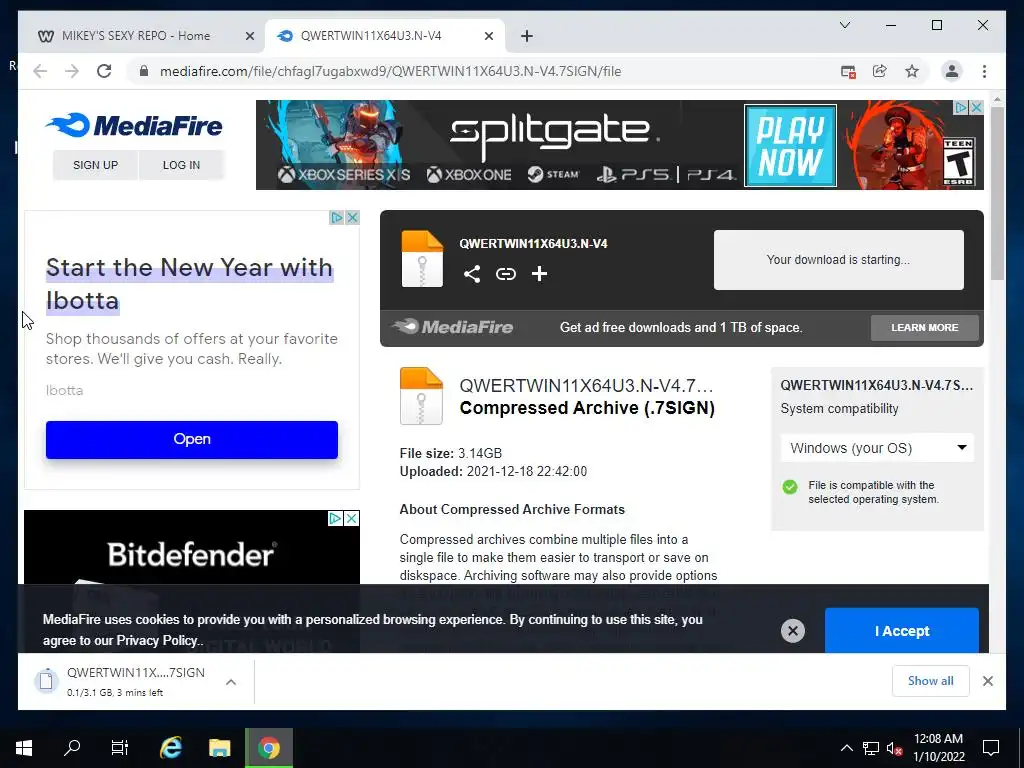Click the plus icon to add file
Image resolution: width=1024 pixels, height=768 pixels.
[539, 274]
